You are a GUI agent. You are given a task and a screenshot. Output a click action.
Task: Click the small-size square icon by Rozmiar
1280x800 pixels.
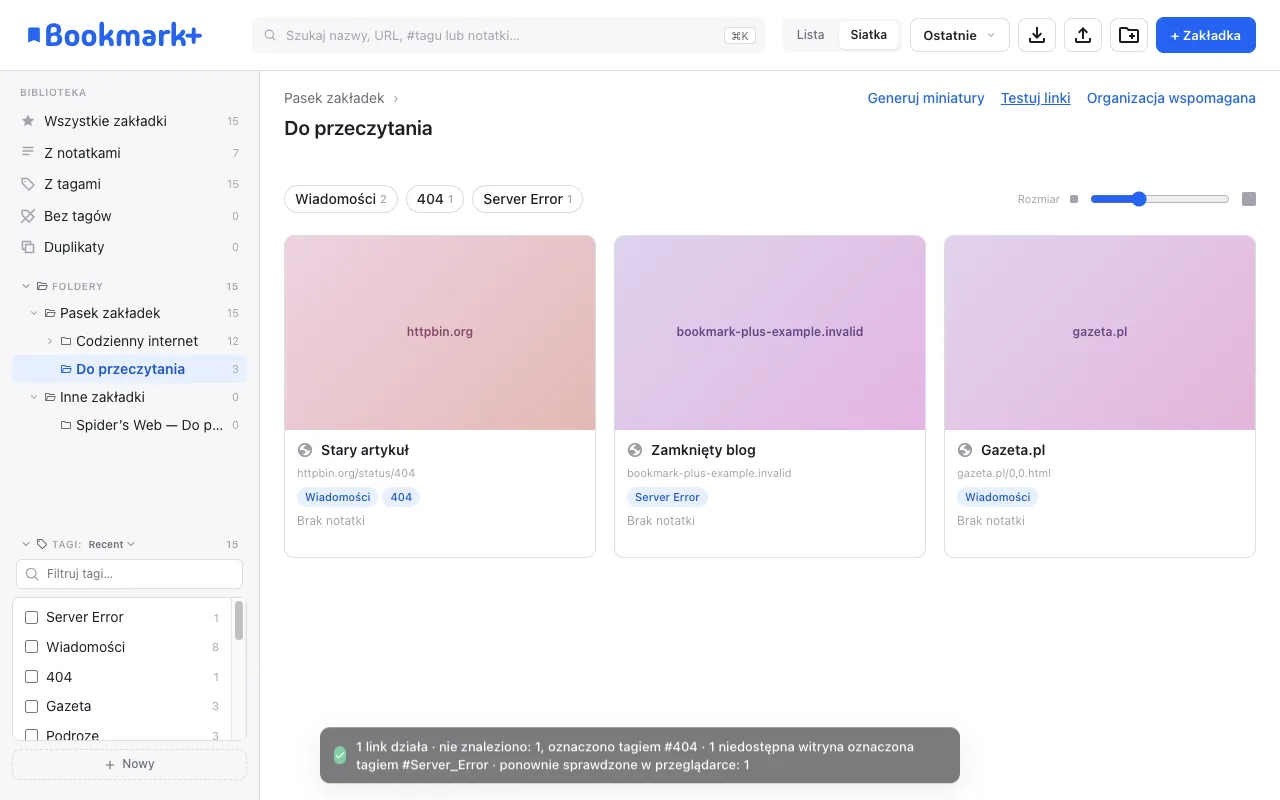(x=1074, y=199)
